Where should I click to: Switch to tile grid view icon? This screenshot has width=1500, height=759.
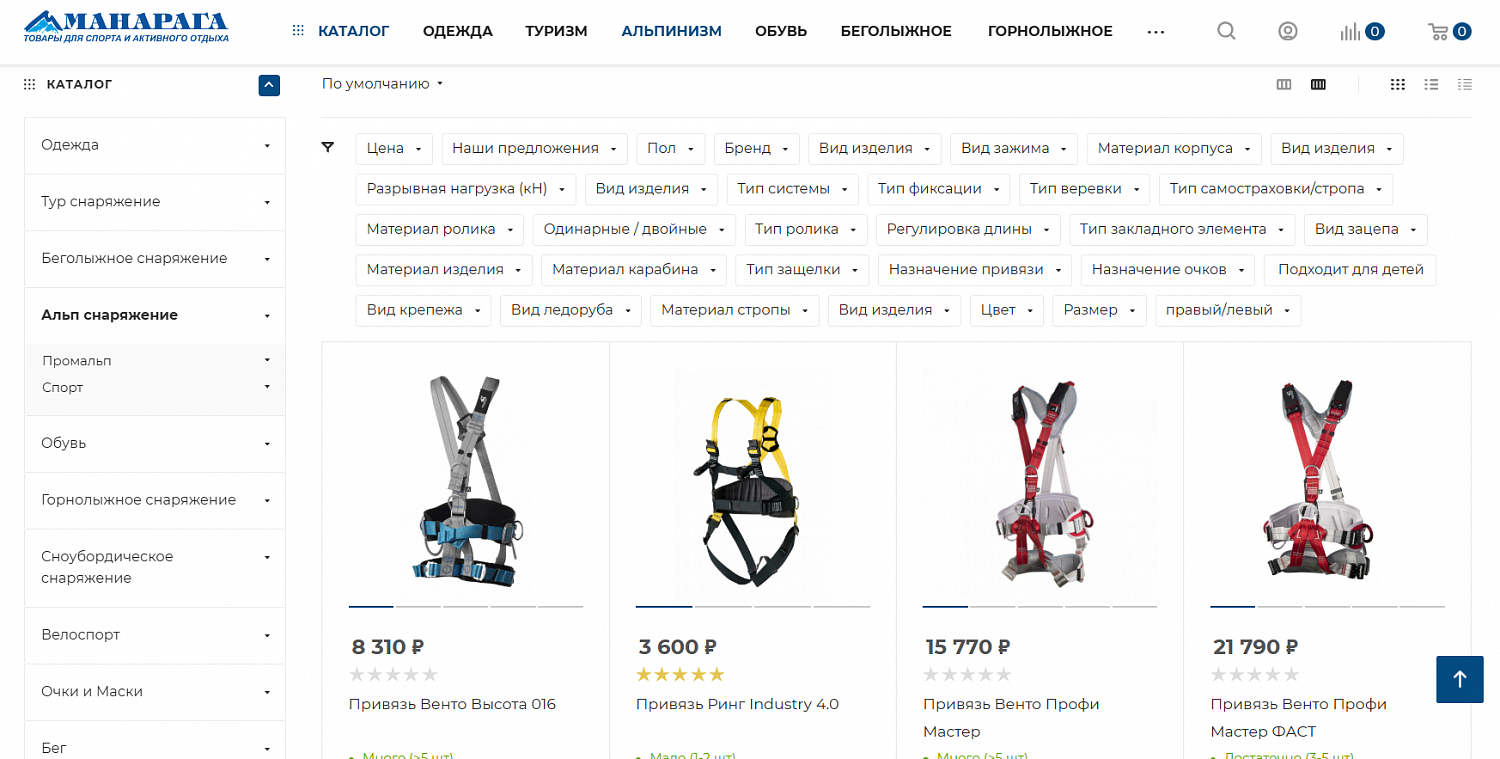pos(1398,85)
